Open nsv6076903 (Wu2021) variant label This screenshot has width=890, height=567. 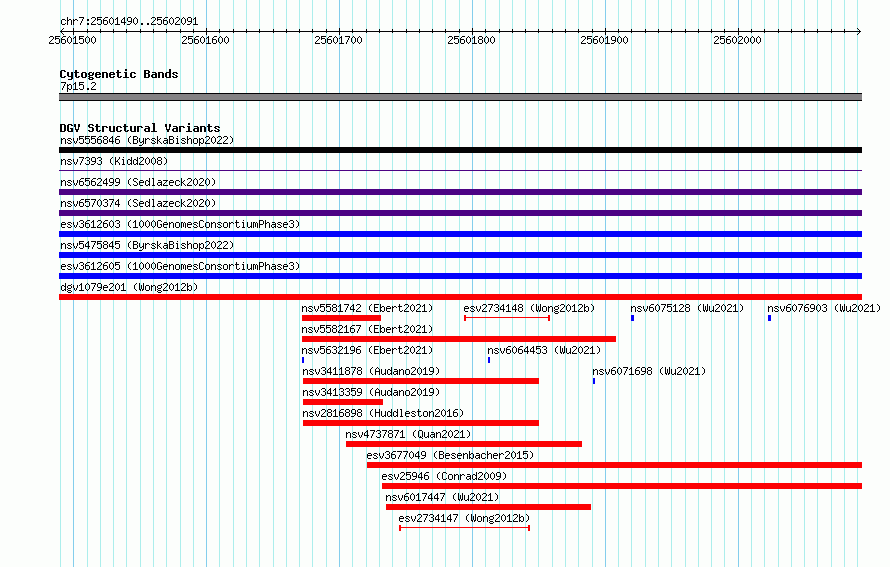point(824,308)
